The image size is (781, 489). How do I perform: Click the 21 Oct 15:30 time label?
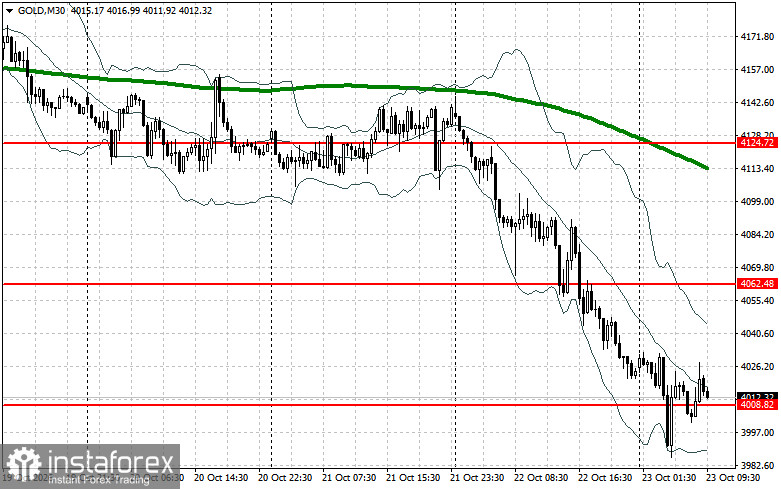coord(412,478)
